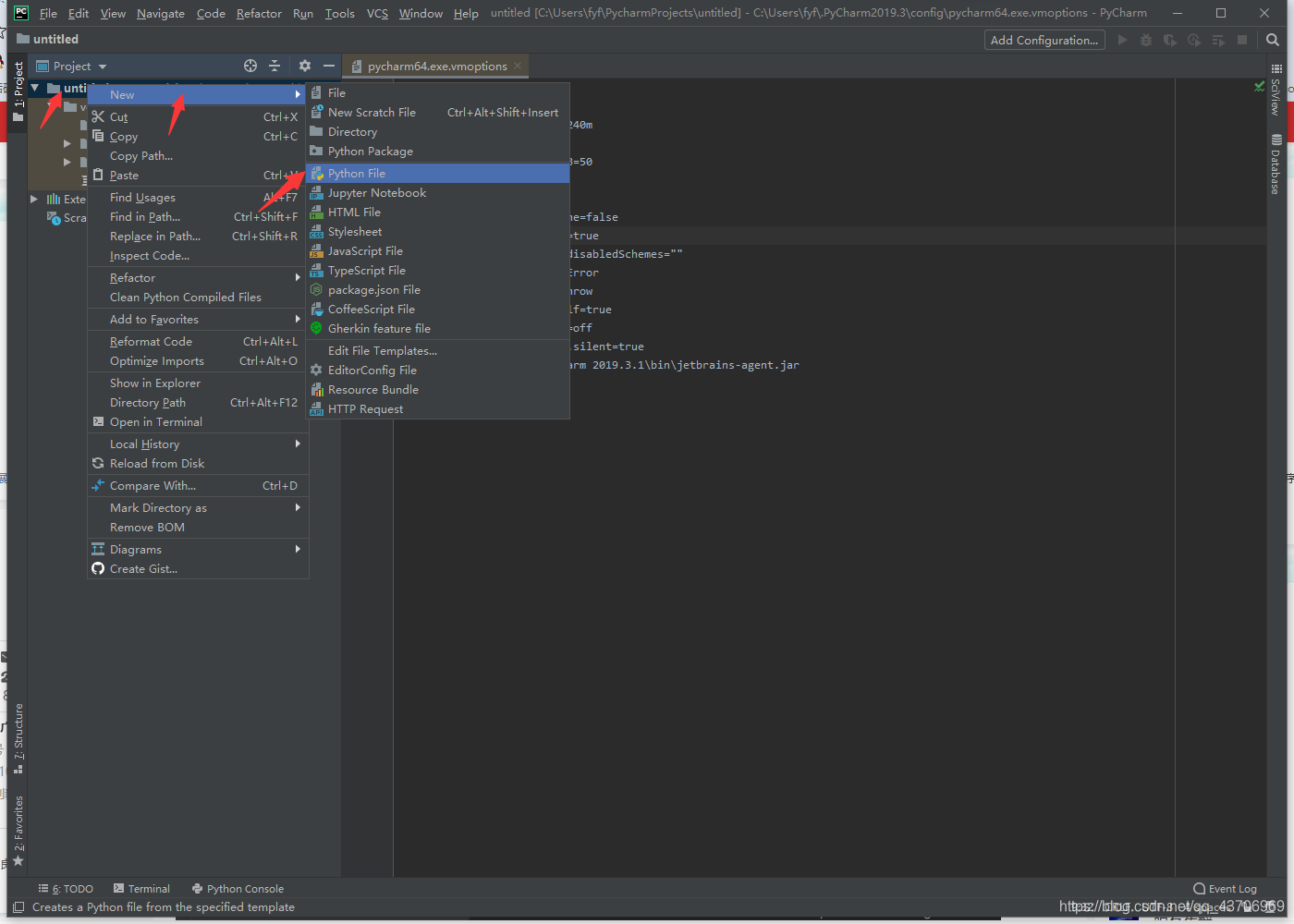This screenshot has width=1294, height=924.
Task: Open the Terminal tool window
Action: tap(142, 888)
